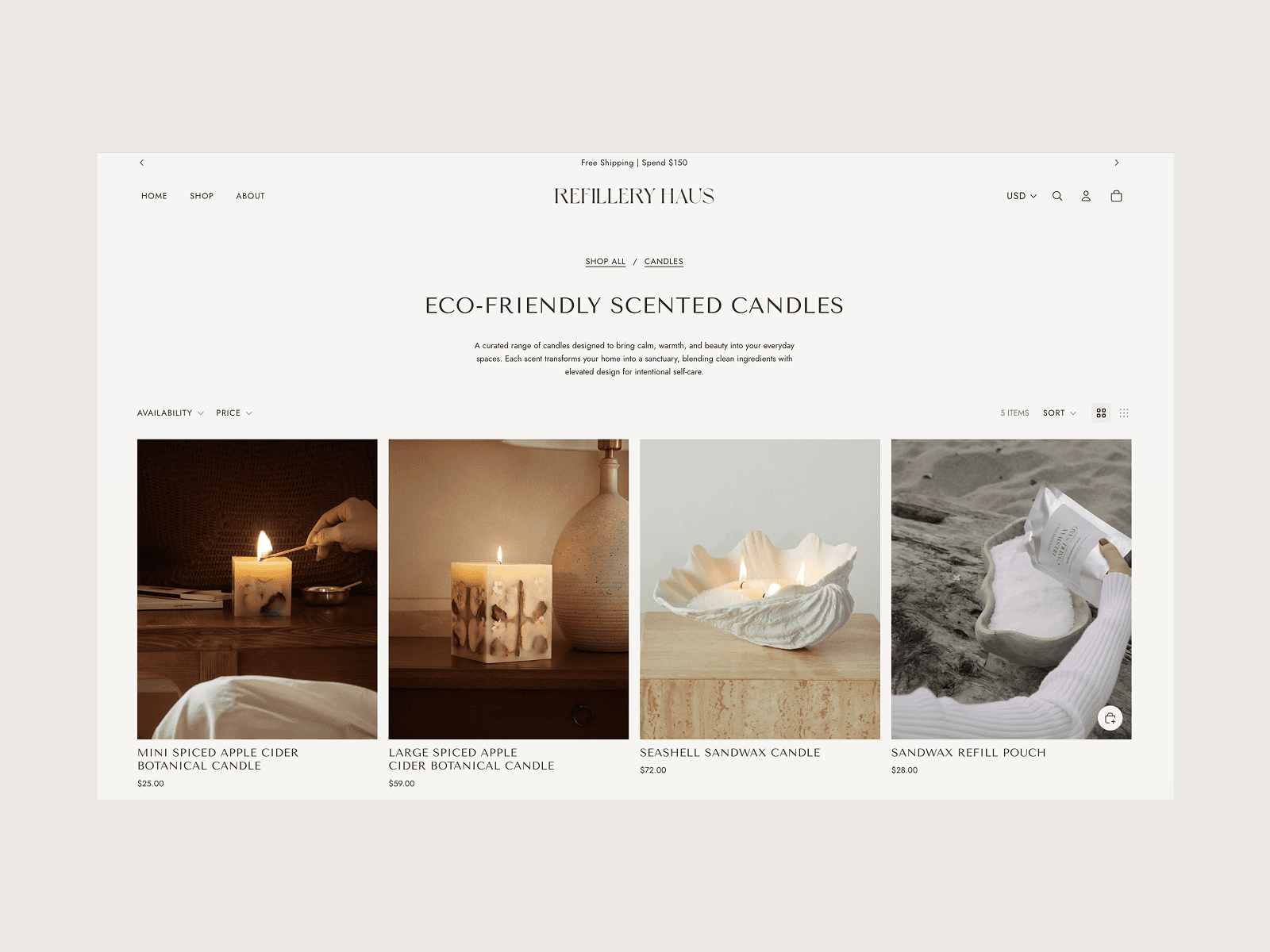
Task: Open the Shop menu item
Action: pos(202,196)
